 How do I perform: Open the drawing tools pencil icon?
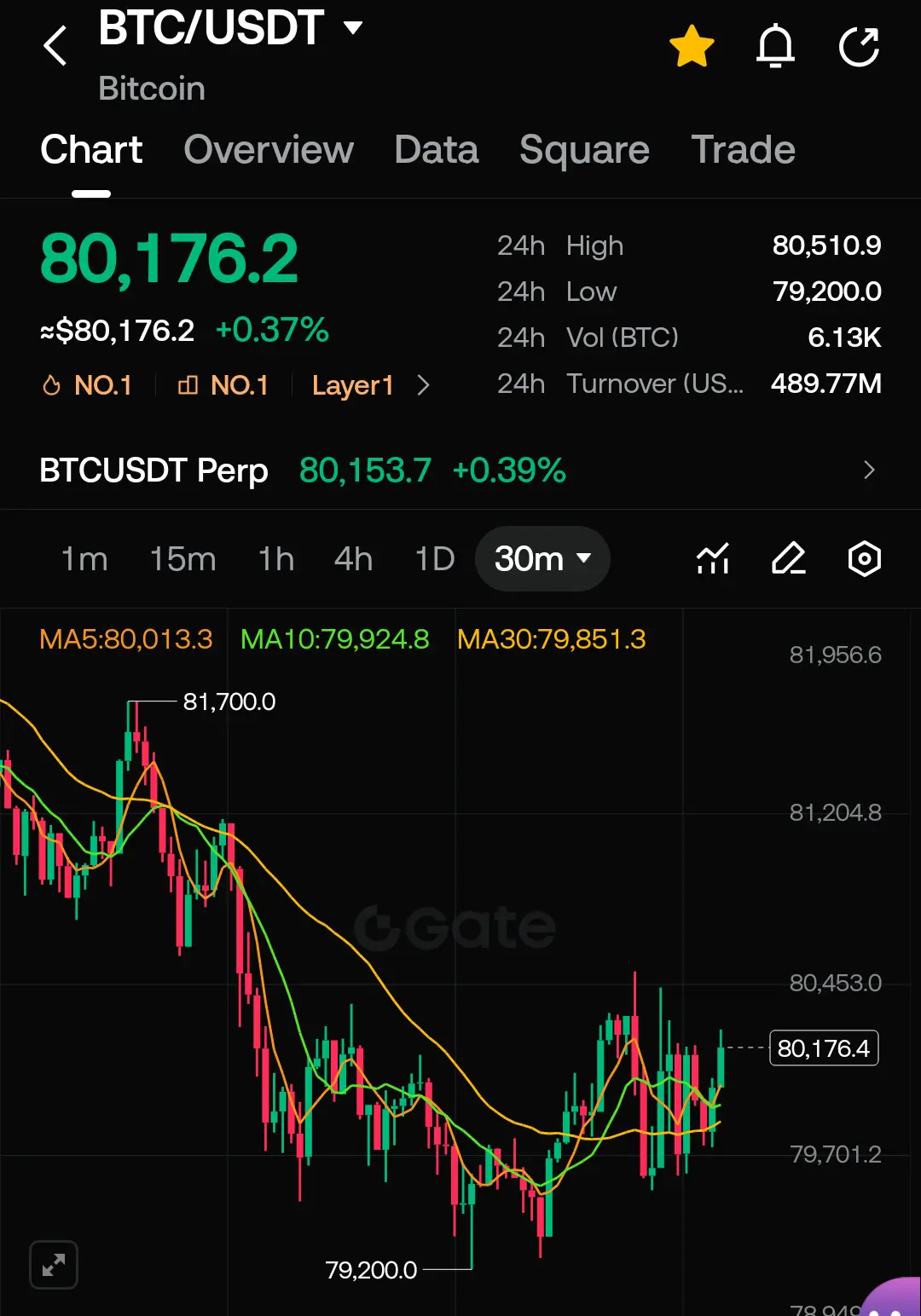click(789, 559)
